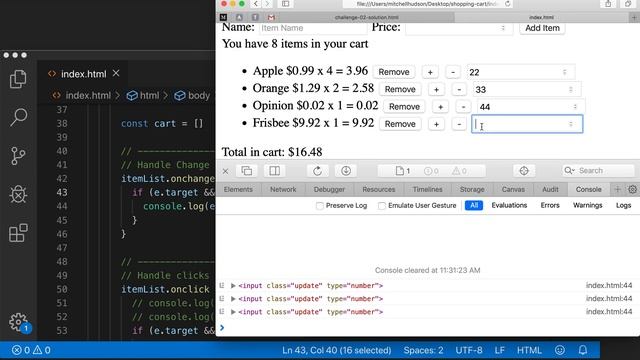Enable Emulate User Gesture checkbox
640x360 pixels.
coord(382,206)
